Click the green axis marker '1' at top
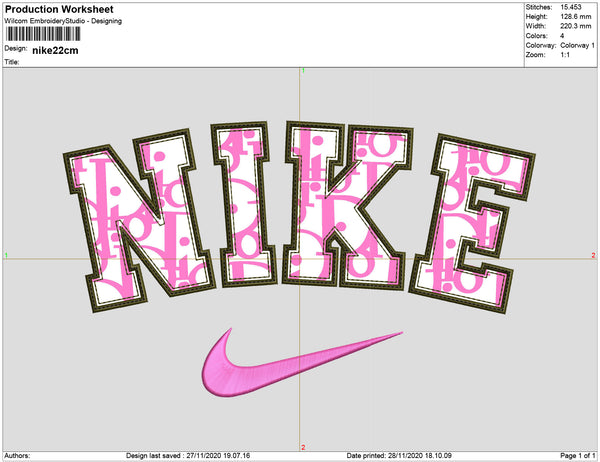 pos(303,71)
